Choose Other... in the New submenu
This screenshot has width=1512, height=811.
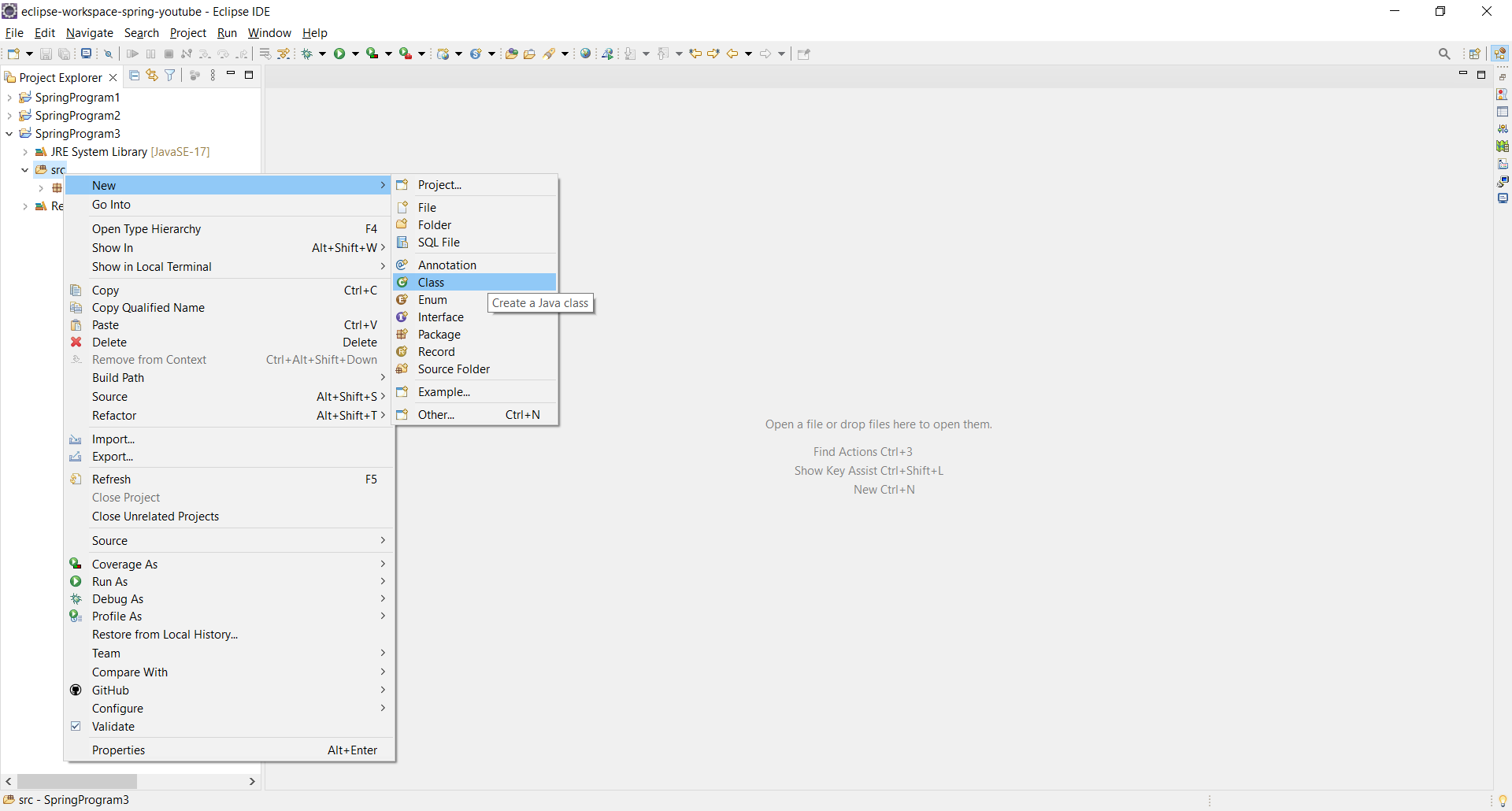475,414
